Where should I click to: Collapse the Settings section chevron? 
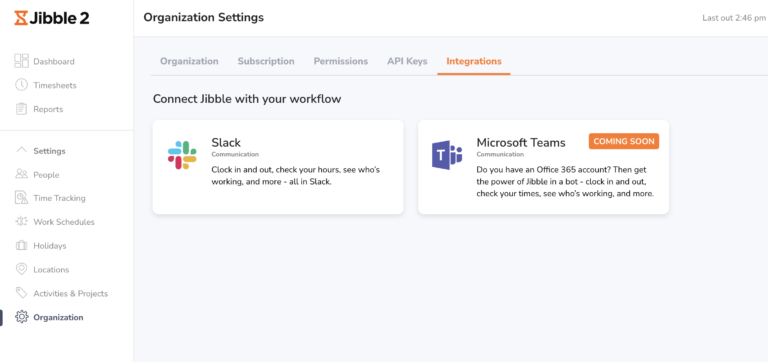point(22,150)
